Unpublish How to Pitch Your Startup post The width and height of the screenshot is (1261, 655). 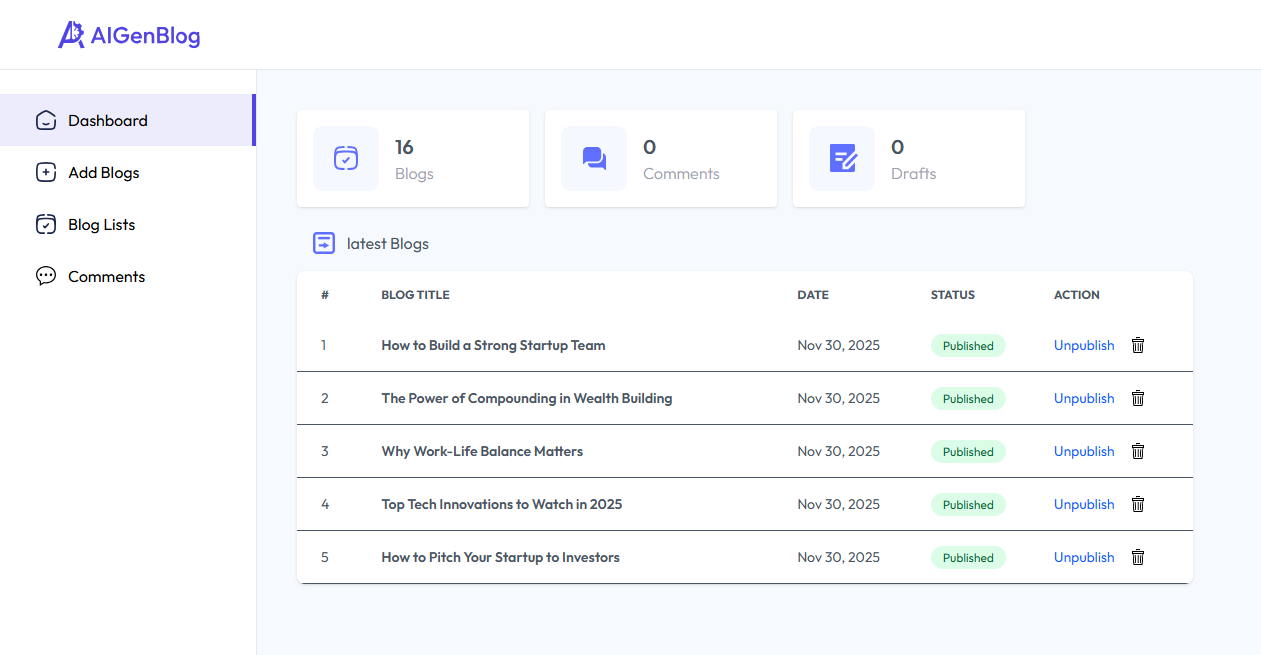[x=1084, y=557]
